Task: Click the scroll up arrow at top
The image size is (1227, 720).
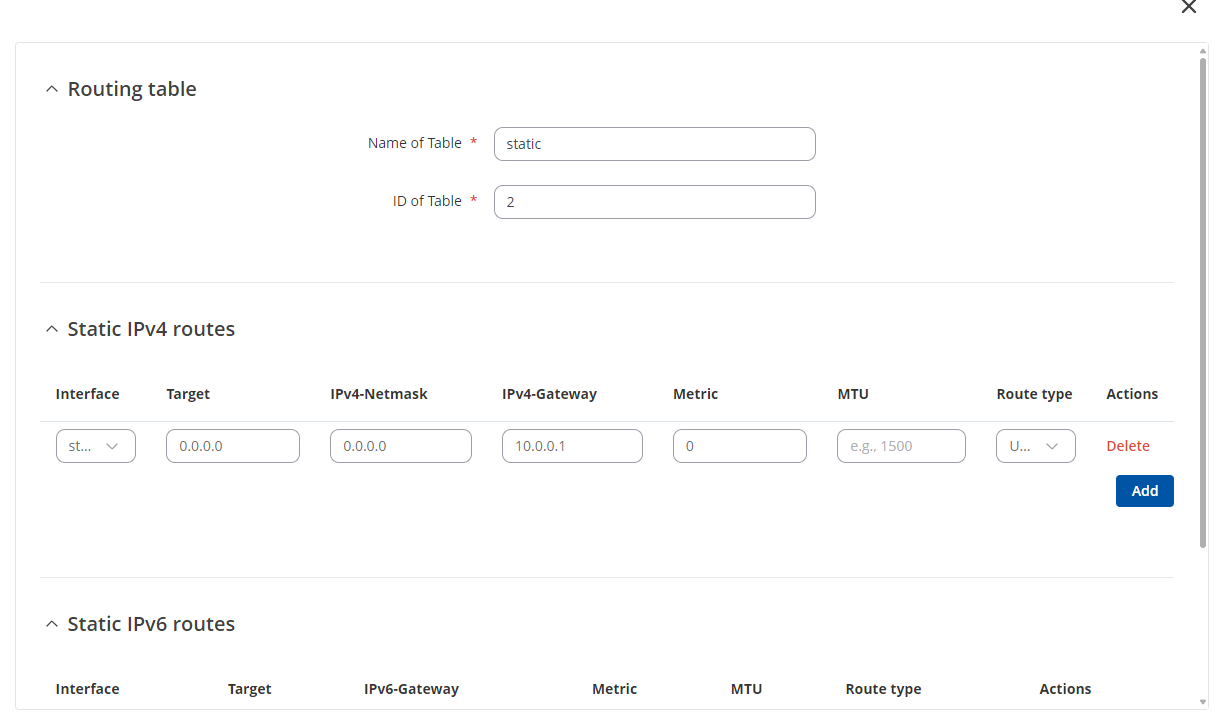Action: click(x=1202, y=50)
